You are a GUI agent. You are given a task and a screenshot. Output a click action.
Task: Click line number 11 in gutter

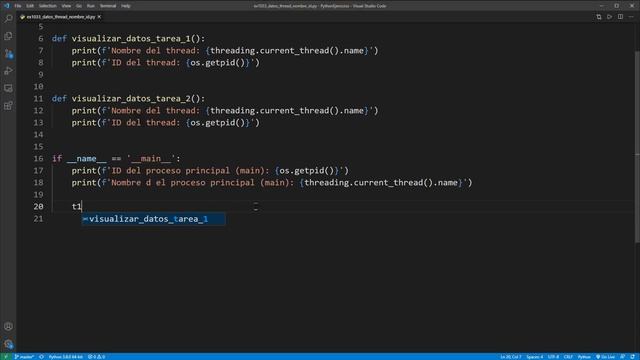[38, 99]
